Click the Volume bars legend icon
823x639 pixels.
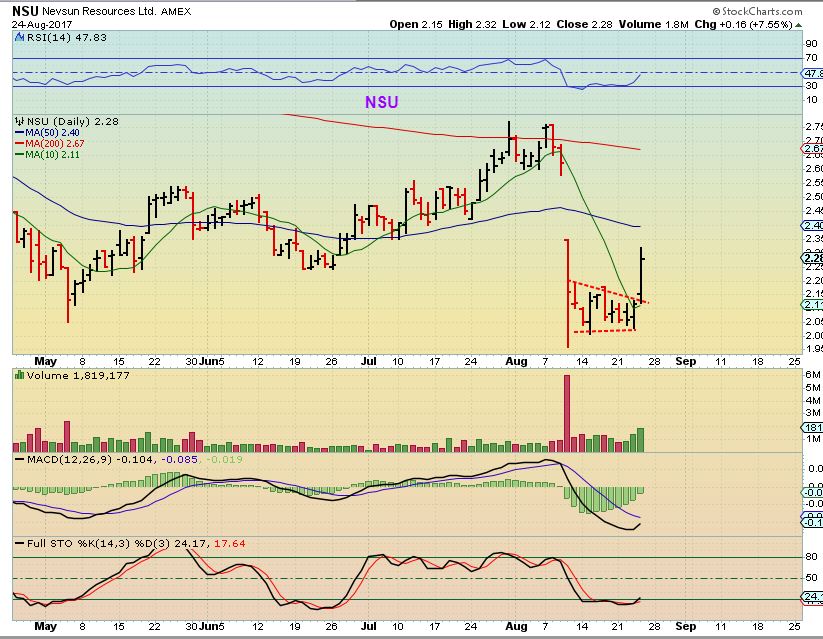(20, 375)
